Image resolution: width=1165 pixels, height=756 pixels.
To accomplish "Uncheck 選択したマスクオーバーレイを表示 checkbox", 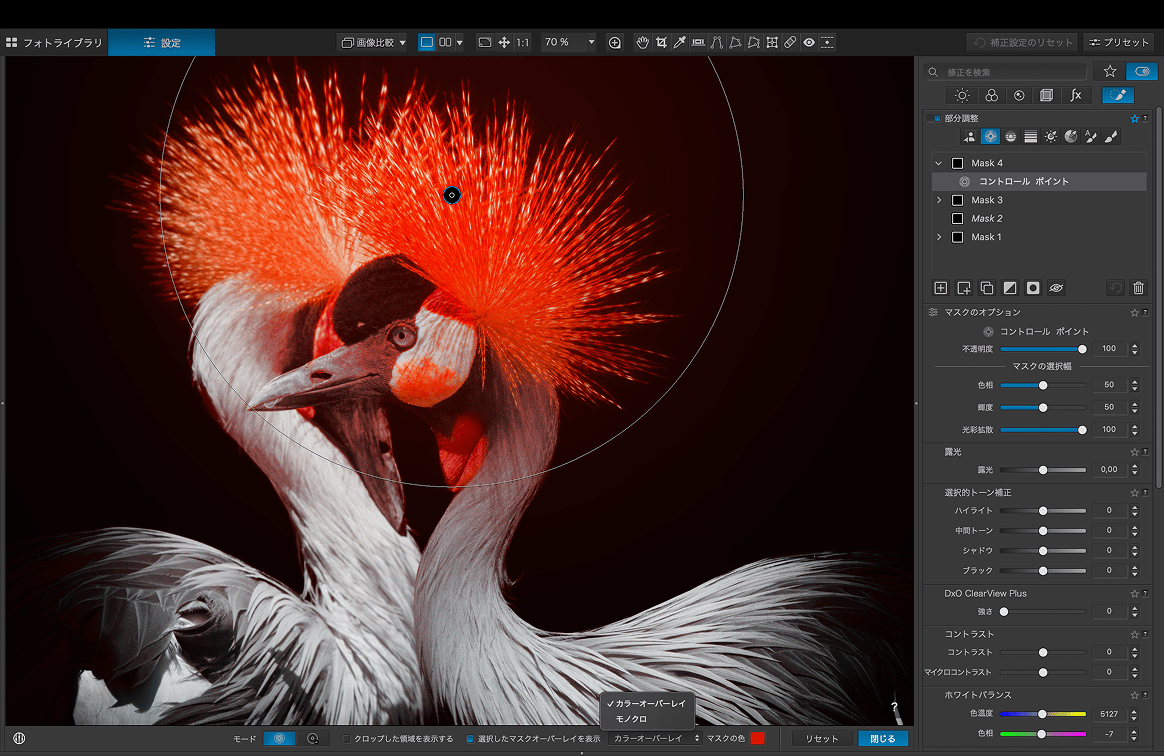I will [471, 739].
